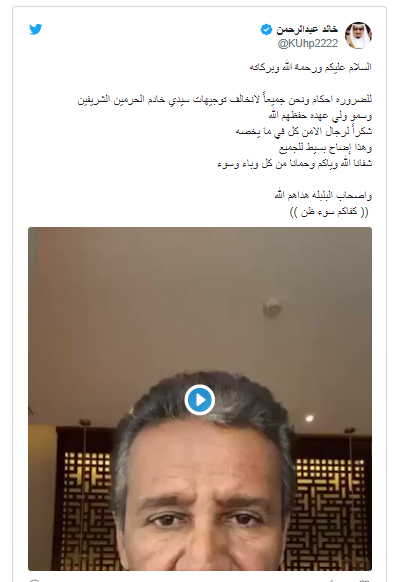This screenshot has height=582, width=401.
Task: Click the smoke detector in the video
Action: pyautogui.click(x=272, y=308)
